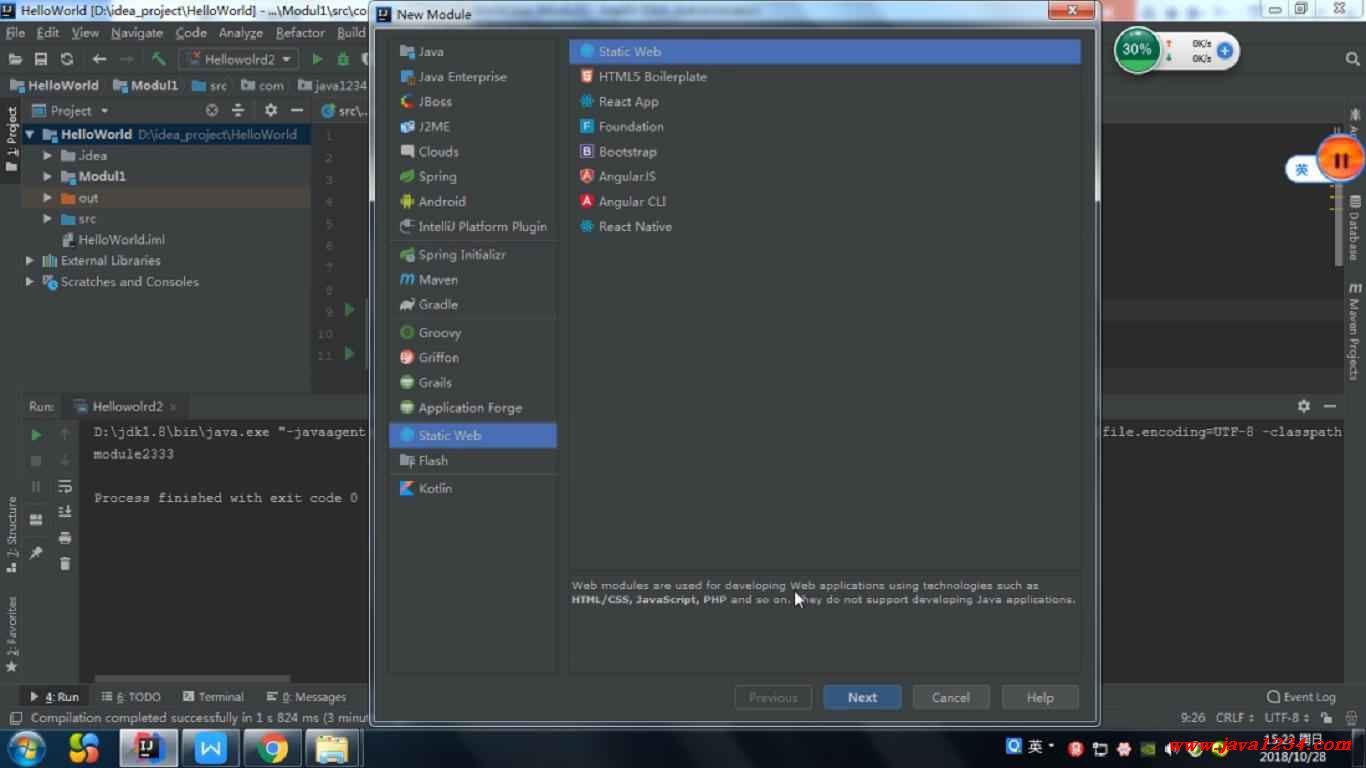Expand External Libraries node

pyautogui.click(x=30, y=260)
